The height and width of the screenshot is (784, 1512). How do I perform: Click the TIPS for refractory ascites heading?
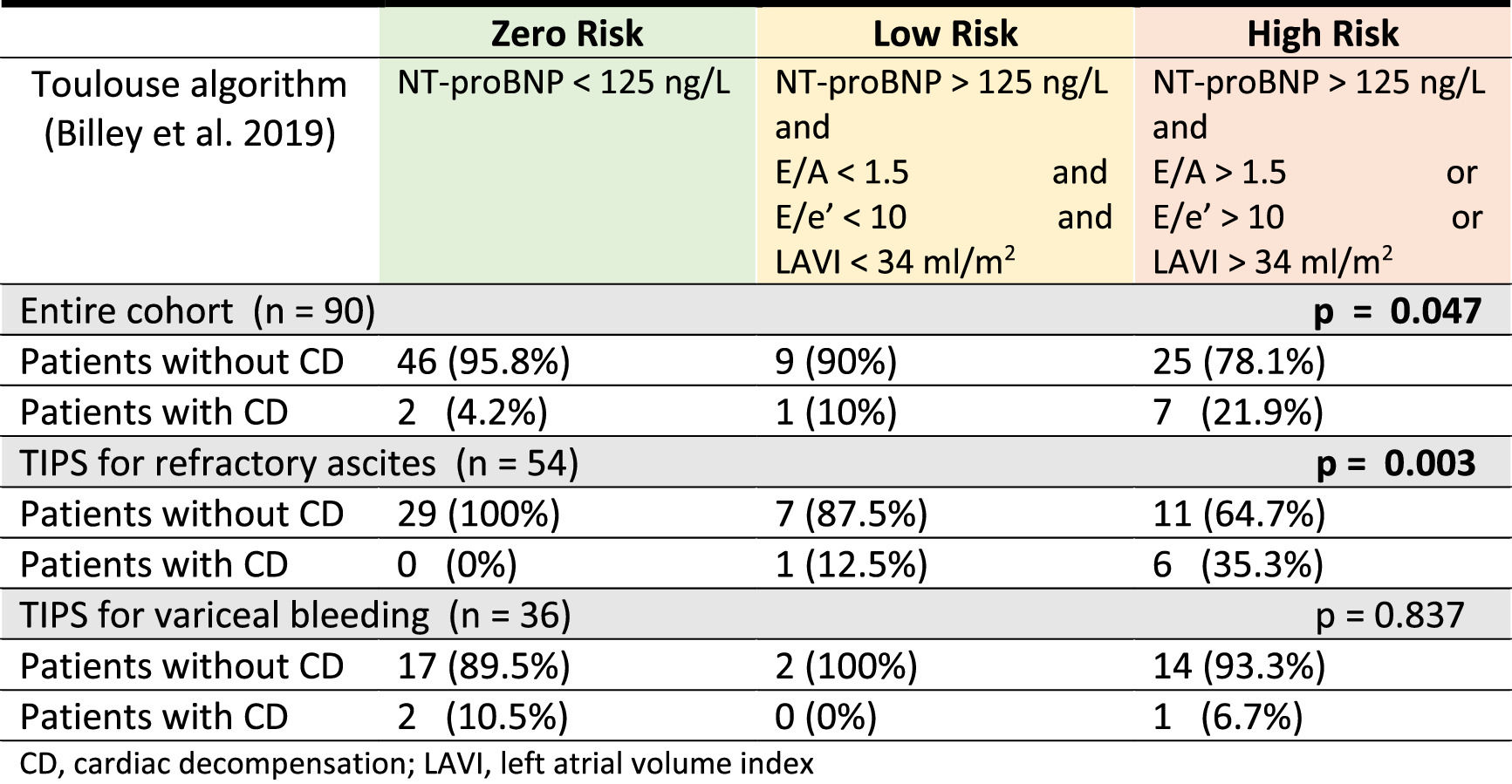pos(298,463)
